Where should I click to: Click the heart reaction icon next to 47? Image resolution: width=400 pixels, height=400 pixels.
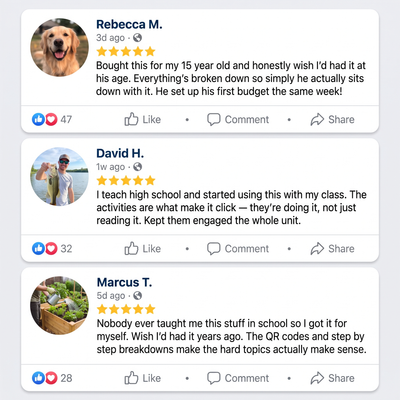click(51, 119)
